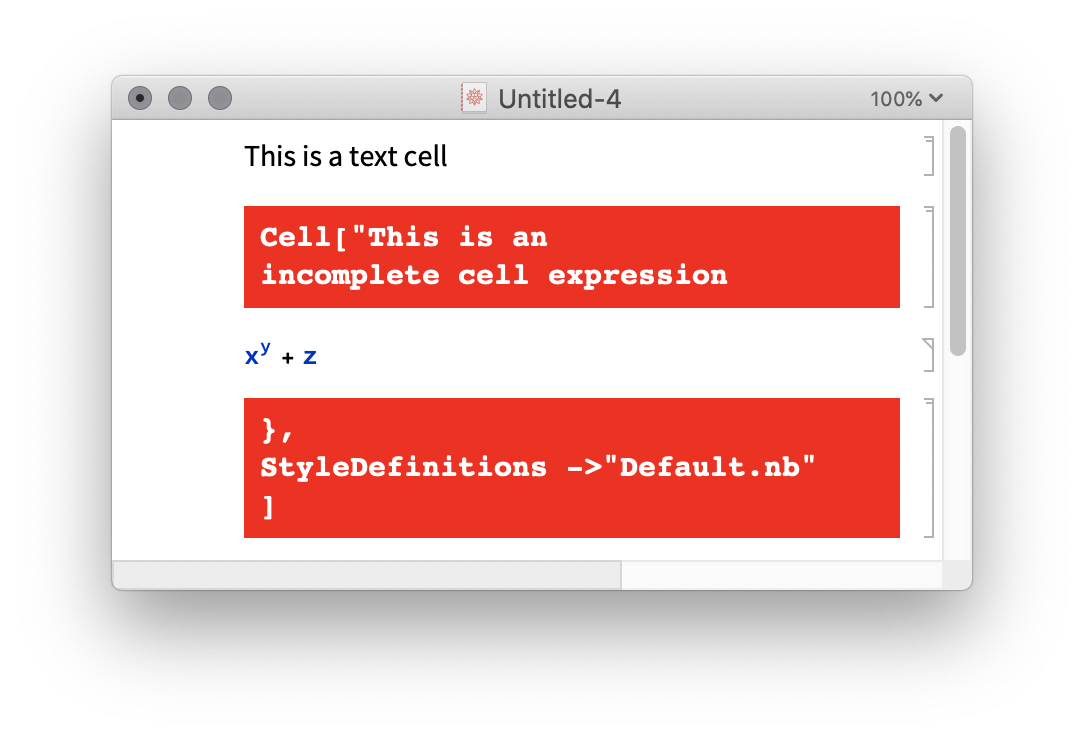Click the vertical scrollbar thumb
Screen dimensions: 1084x738
pyautogui.click(x=957, y=240)
